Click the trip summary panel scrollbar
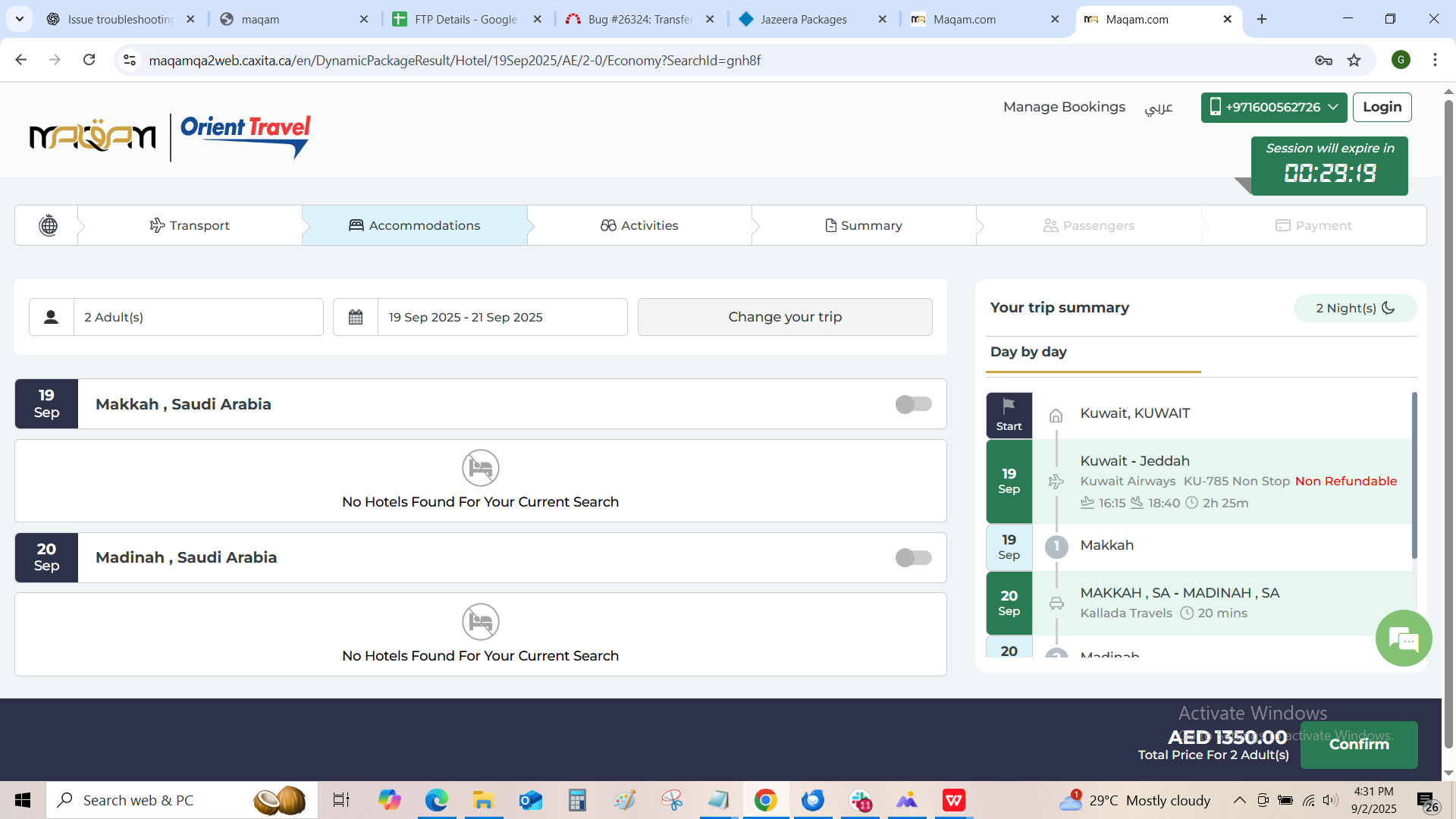 pyautogui.click(x=1414, y=475)
